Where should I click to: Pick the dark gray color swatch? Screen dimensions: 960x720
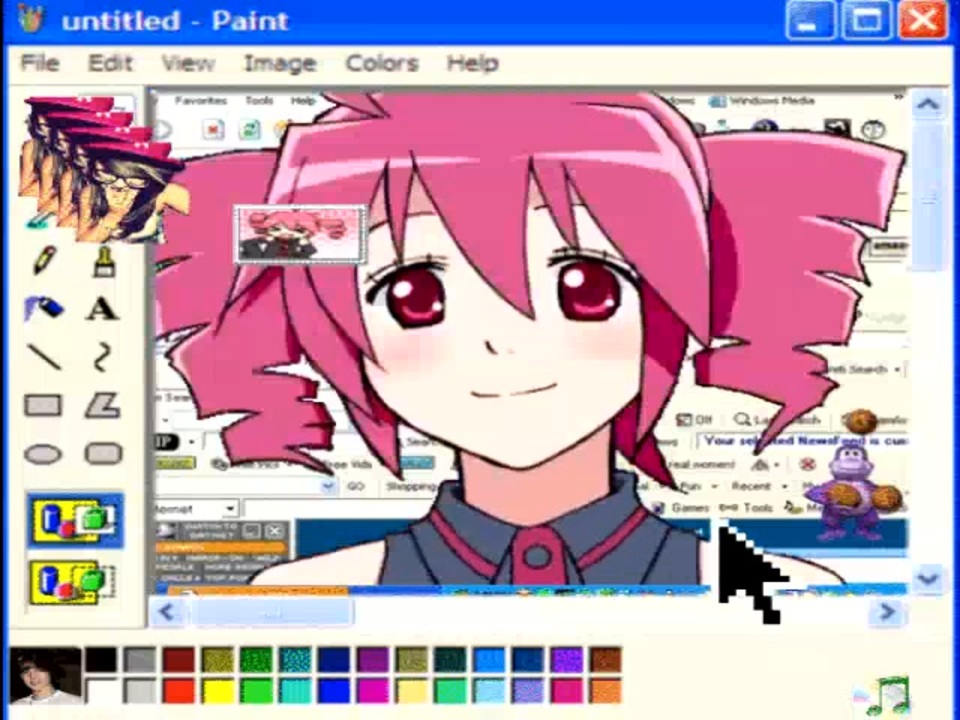click(x=140, y=660)
